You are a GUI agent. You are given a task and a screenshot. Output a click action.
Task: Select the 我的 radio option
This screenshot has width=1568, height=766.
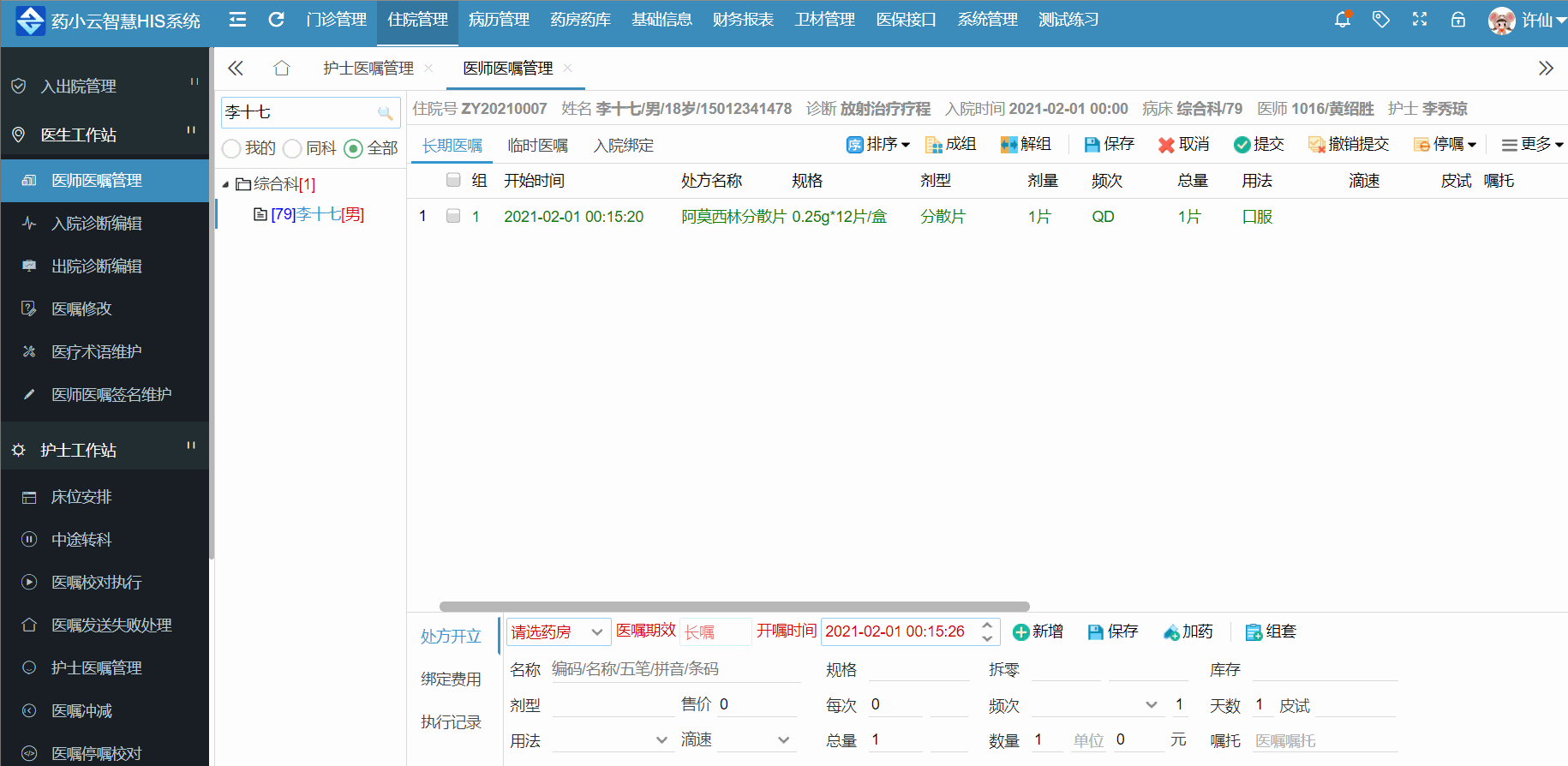pyautogui.click(x=231, y=149)
